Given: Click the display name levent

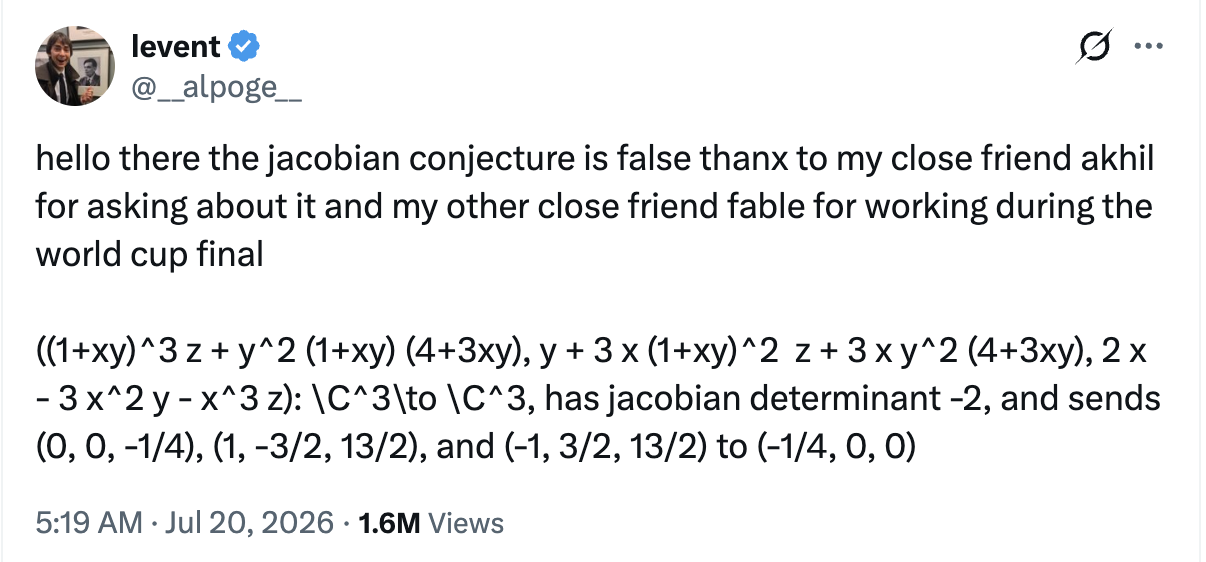Looking at the screenshot, I should point(176,45).
